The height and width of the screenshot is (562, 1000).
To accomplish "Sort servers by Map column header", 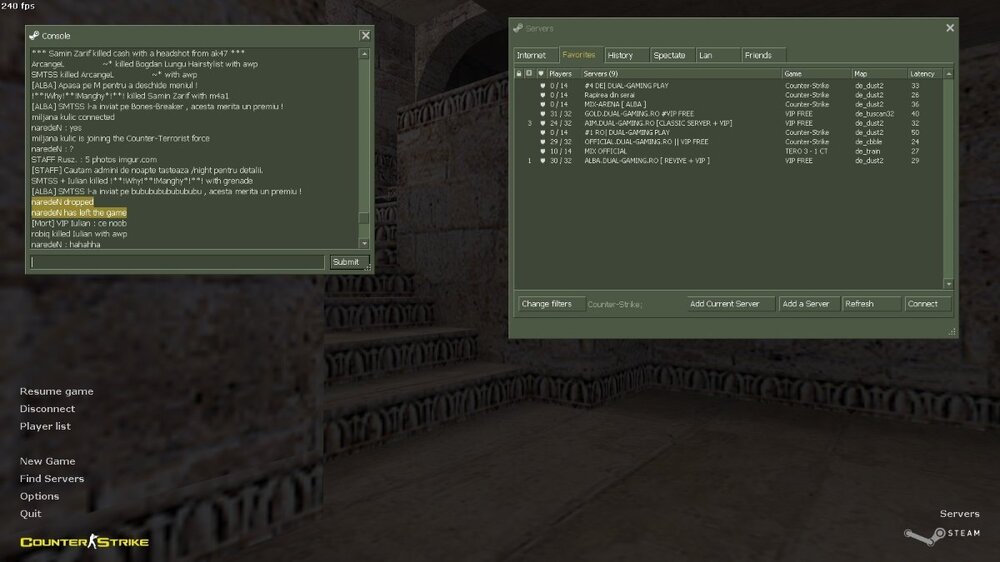I will (x=878, y=74).
